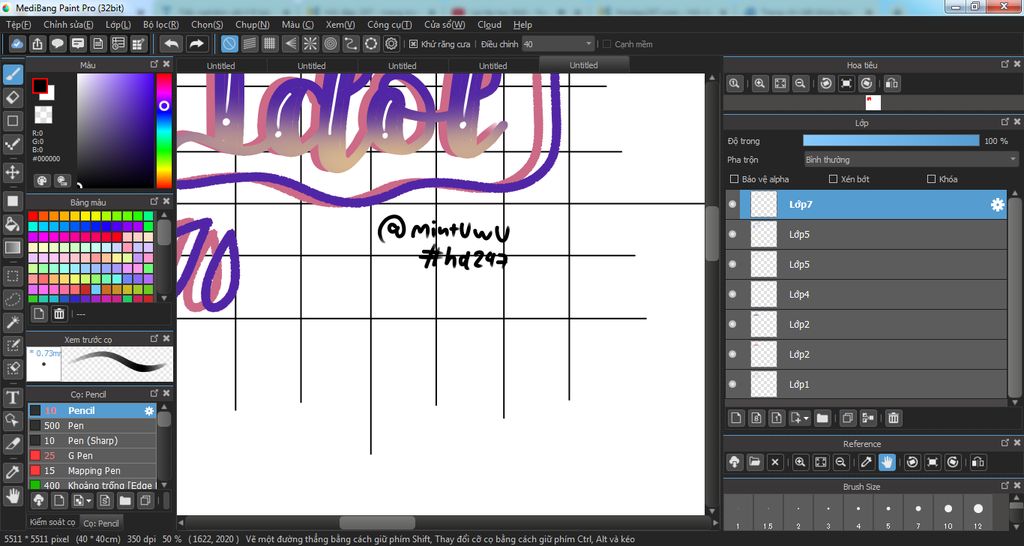The width and height of the screenshot is (1024, 546).
Task: Open the Điều chỉnh value dropdown
Action: click(x=558, y=44)
